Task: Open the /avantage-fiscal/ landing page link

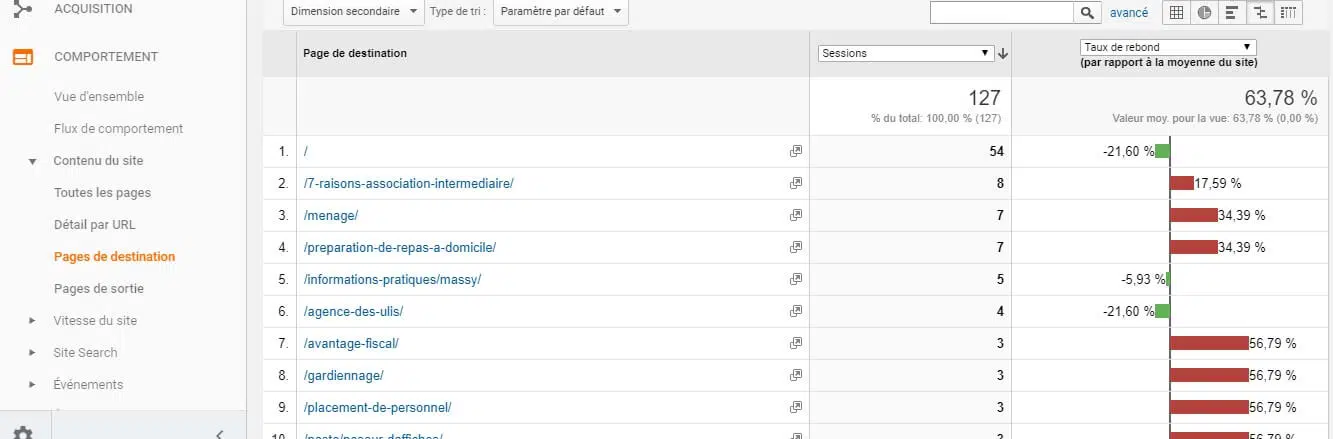Action: [x=351, y=343]
